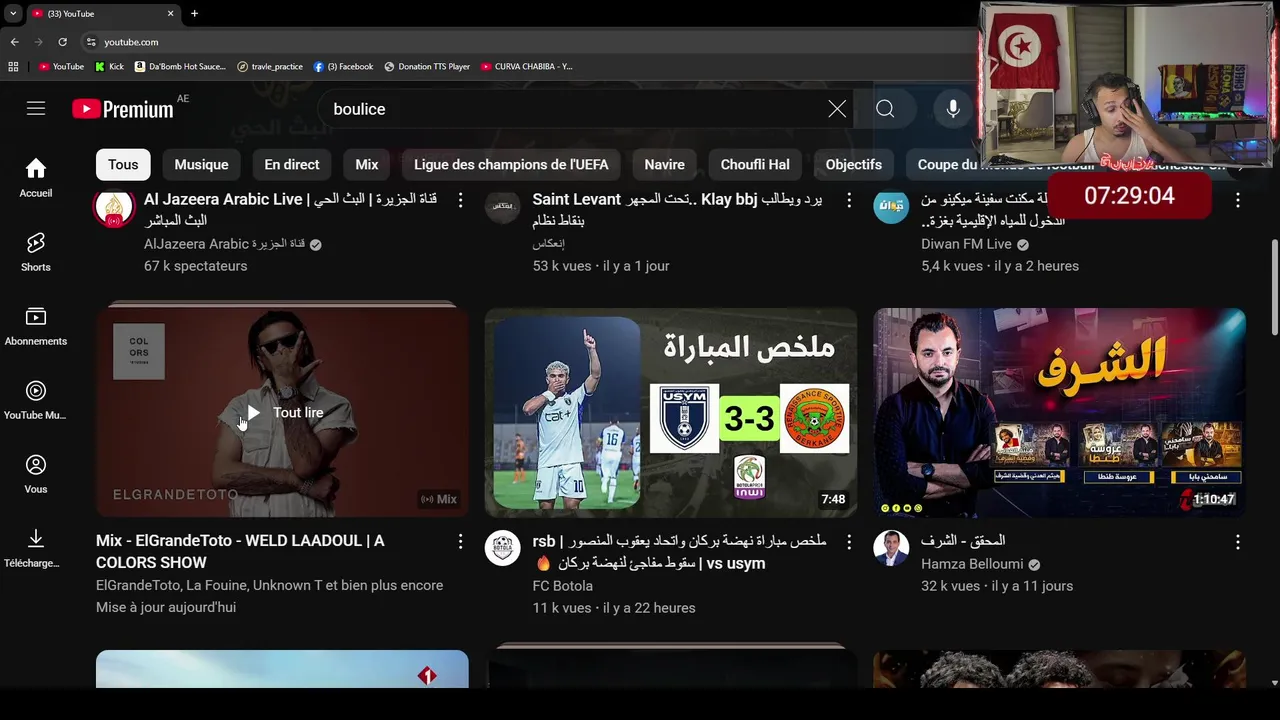Click Saint Levant Klay bbj video title
The height and width of the screenshot is (720, 1280).
(678, 210)
